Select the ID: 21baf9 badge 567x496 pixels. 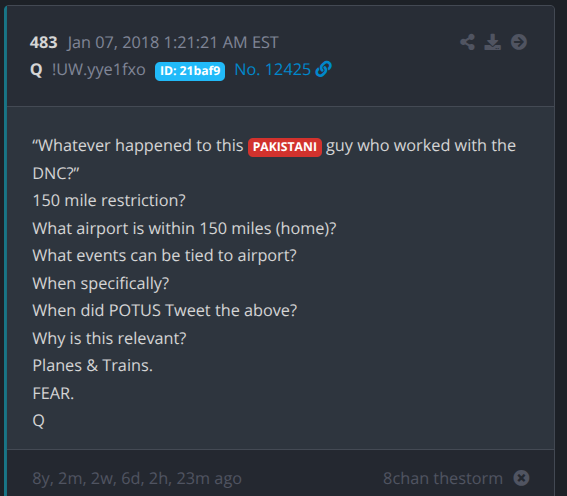click(190, 71)
